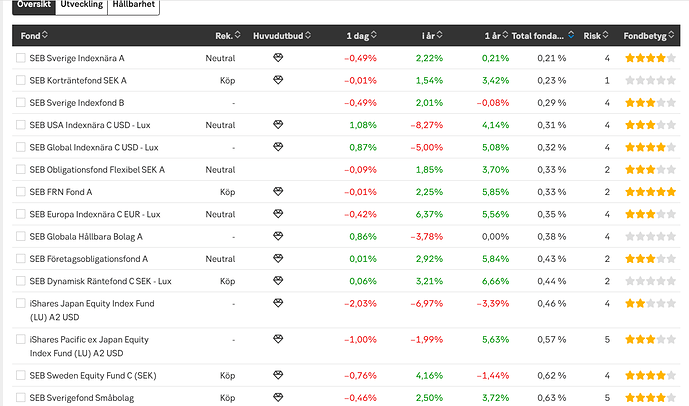Viewport: 689px width, 406px height.
Task: Click diamond icon for SEB FRN Fond A
Action: tap(278, 191)
